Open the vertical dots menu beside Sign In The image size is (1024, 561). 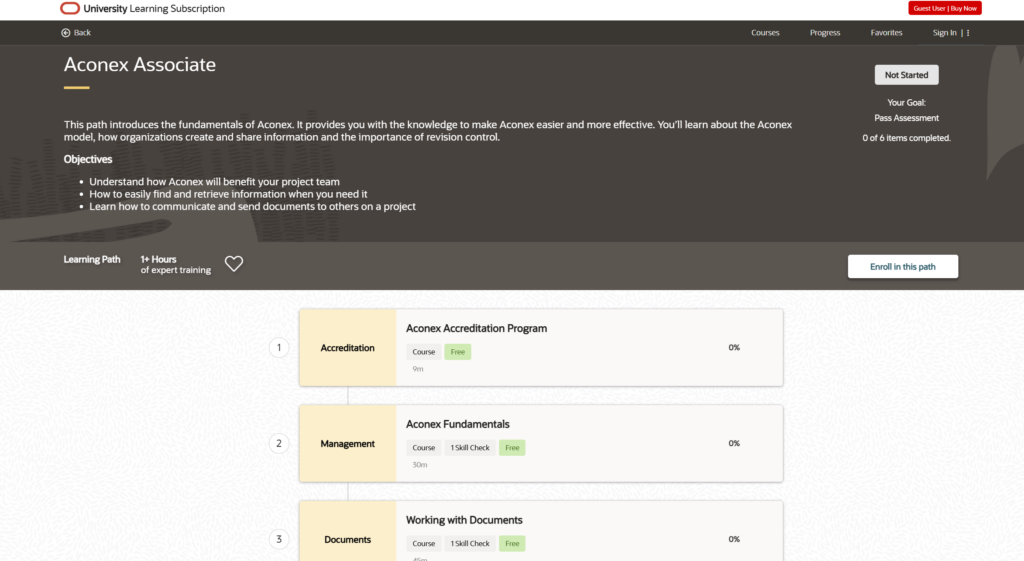click(x=968, y=33)
